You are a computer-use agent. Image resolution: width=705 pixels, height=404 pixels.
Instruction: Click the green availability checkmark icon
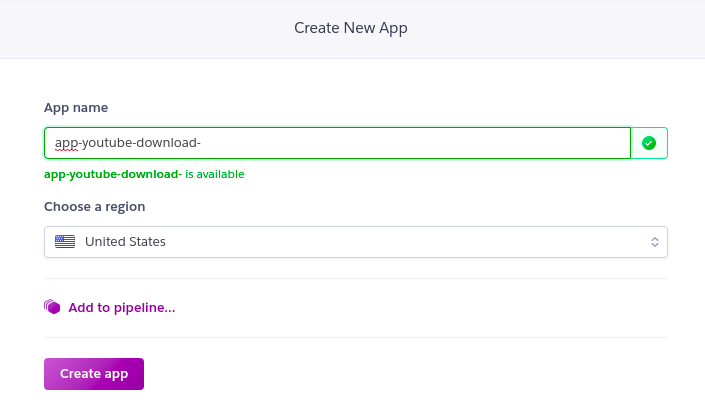tap(649, 143)
